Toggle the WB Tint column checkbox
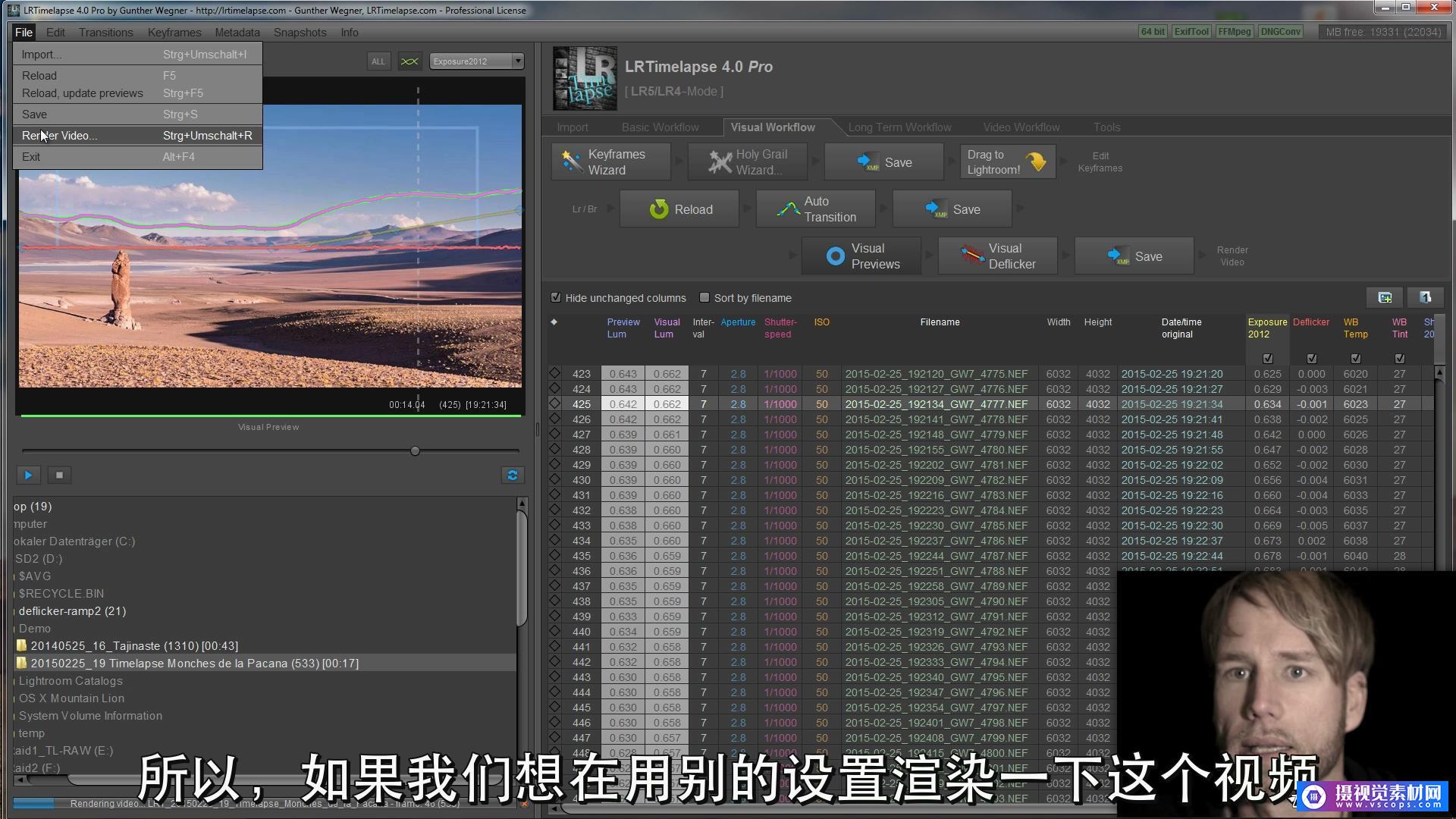Screen dimensions: 1456x819 pos(1400,359)
